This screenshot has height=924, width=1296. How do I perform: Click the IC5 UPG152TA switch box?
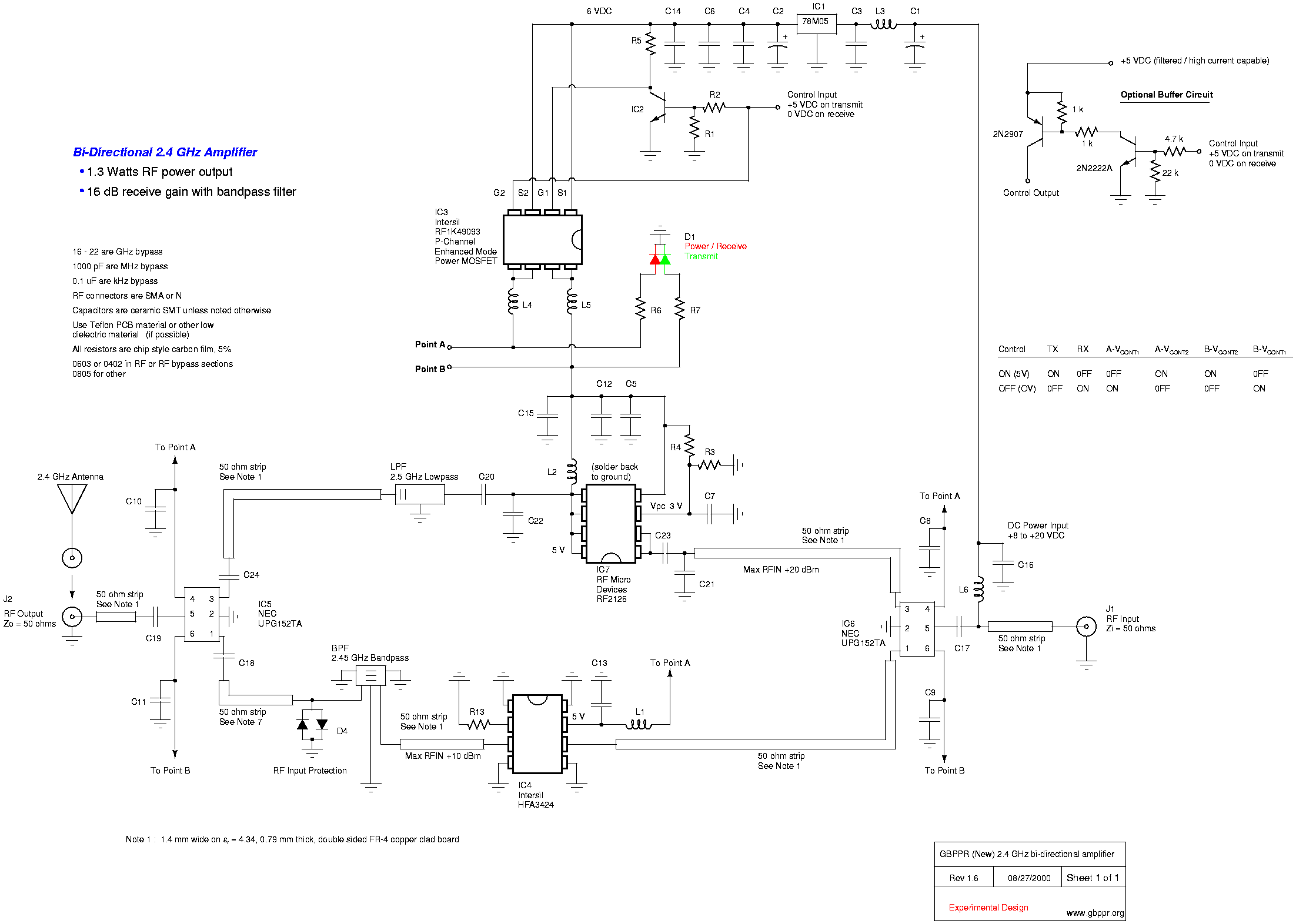(x=202, y=615)
